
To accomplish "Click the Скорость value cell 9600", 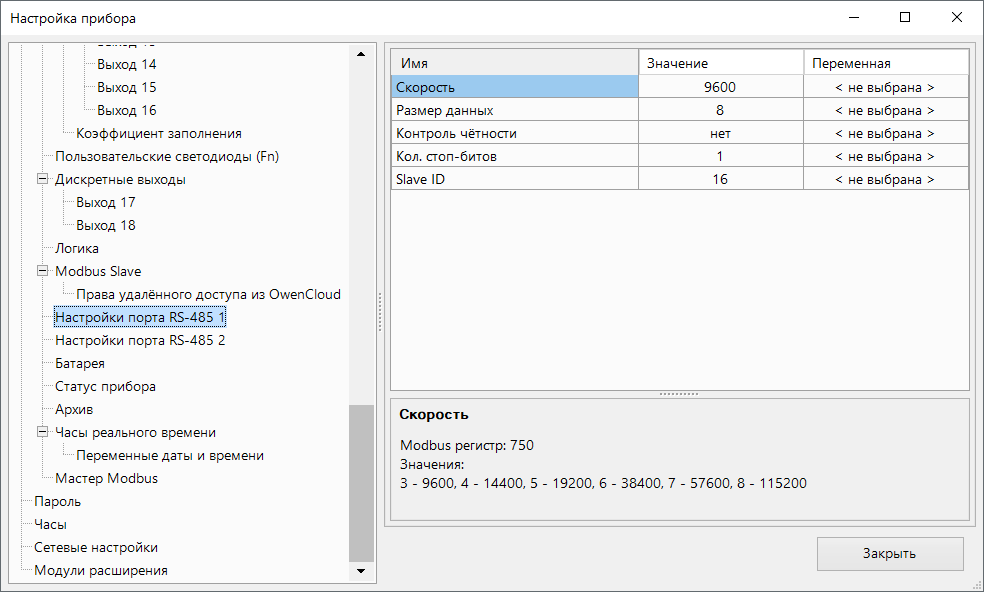I will pos(720,87).
